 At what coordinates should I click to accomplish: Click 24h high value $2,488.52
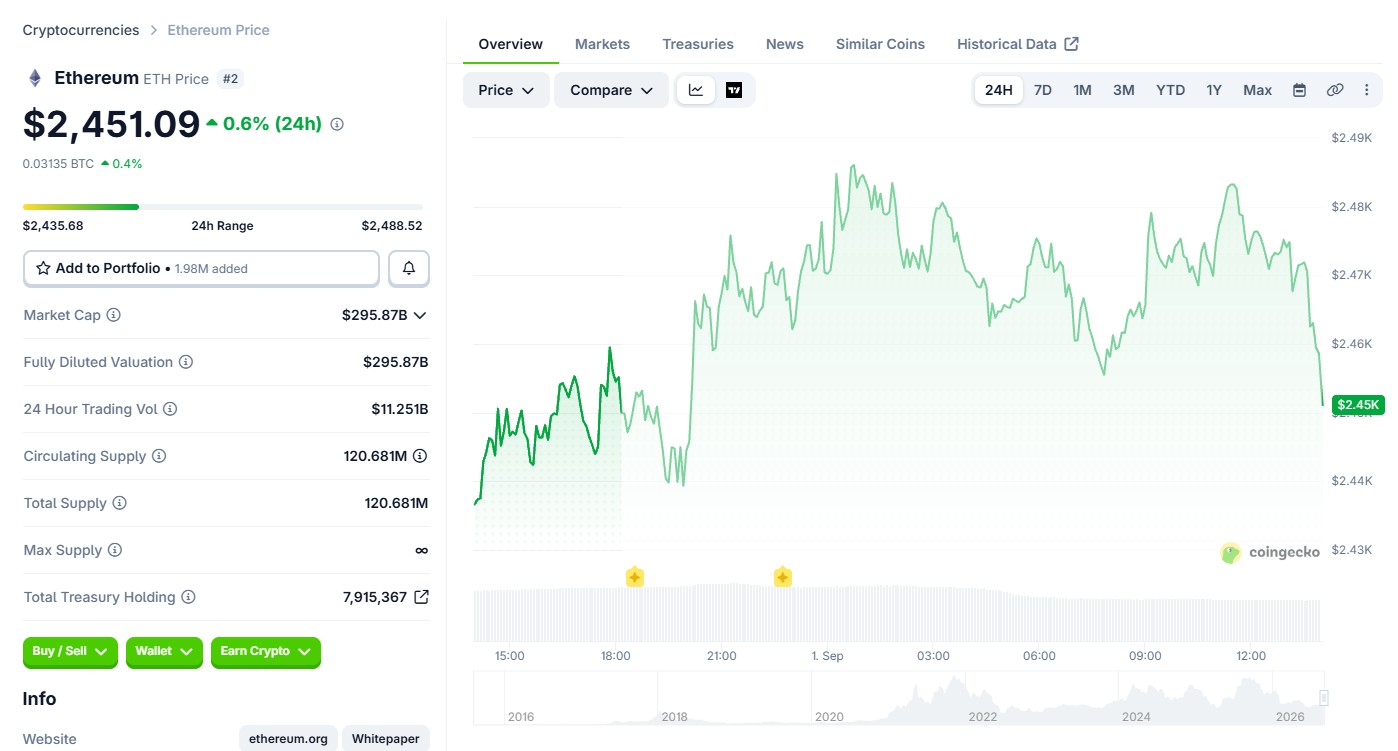click(x=392, y=226)
